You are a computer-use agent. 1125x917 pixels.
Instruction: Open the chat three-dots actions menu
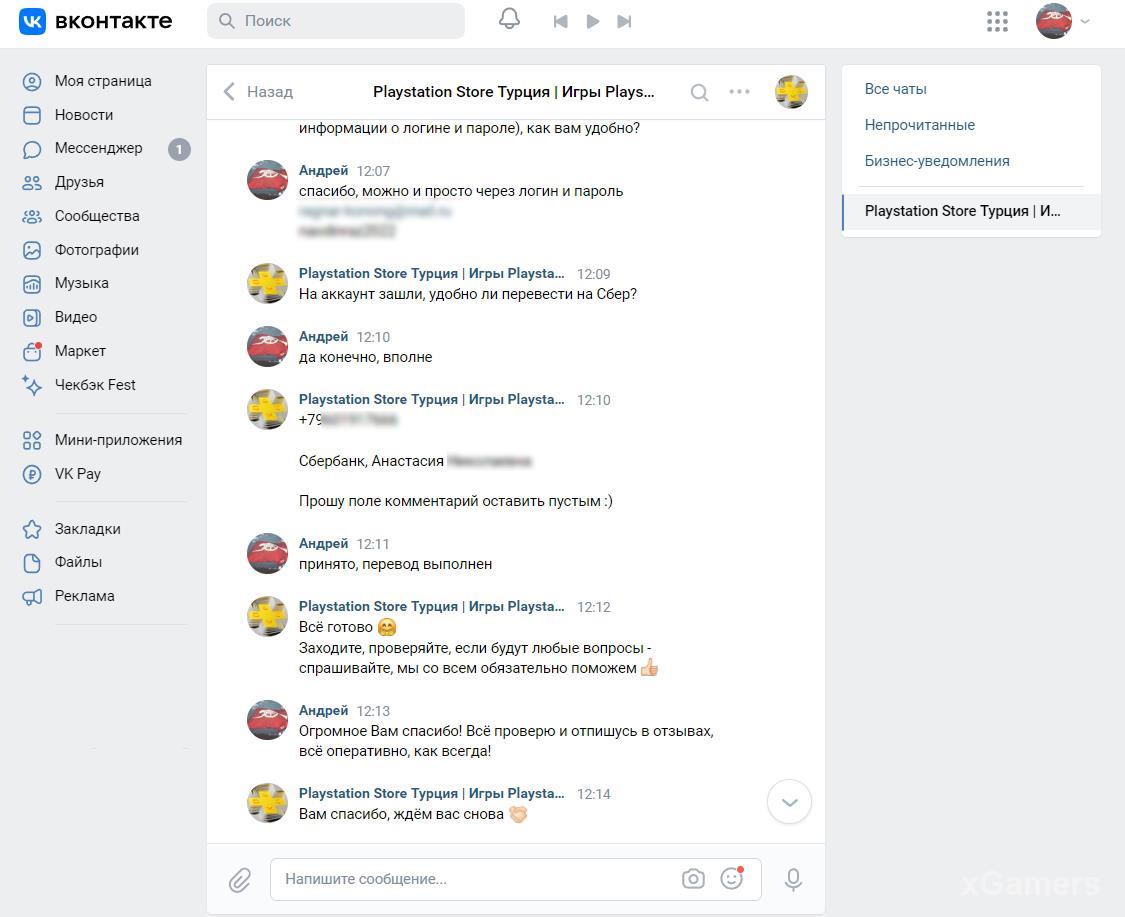[x=739, y=92]
